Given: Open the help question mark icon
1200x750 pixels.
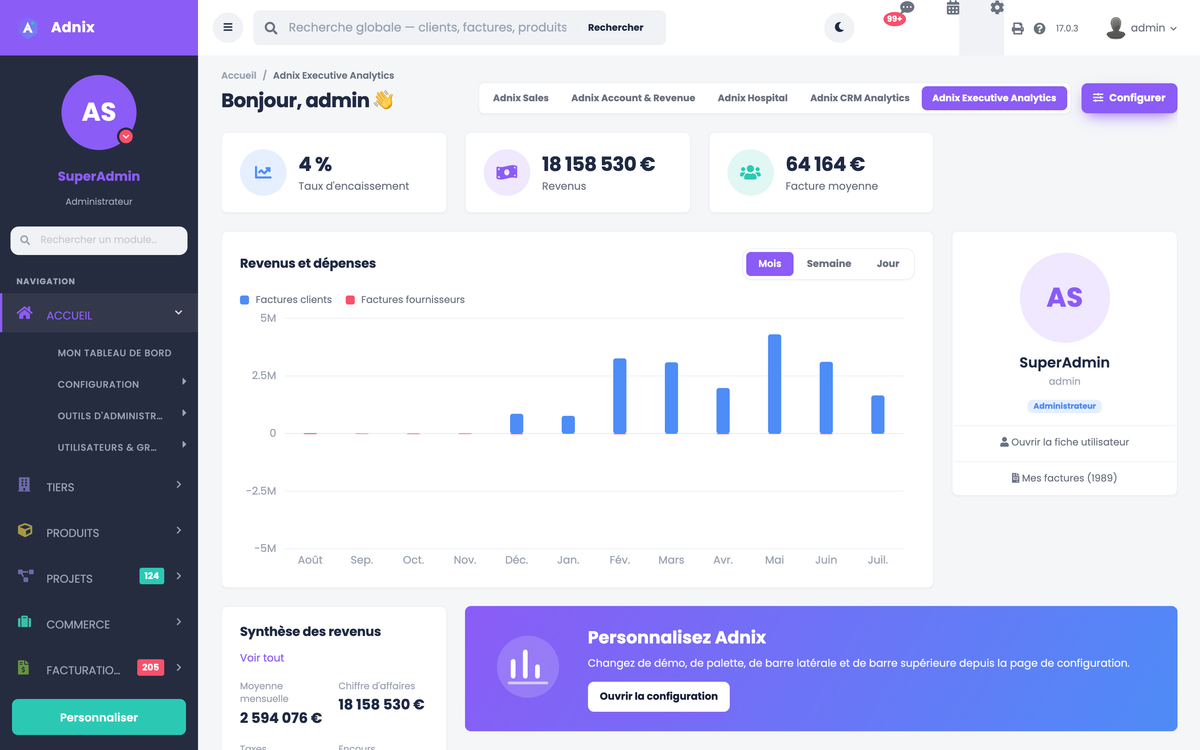Looking at the screenshot, I should coord(1040,29).
